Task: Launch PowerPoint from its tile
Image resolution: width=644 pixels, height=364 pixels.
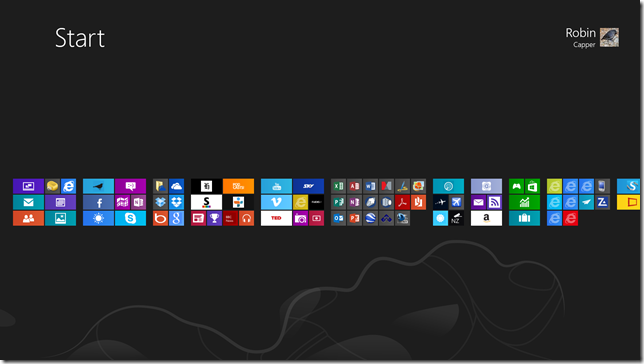Action: coord(354,218)
